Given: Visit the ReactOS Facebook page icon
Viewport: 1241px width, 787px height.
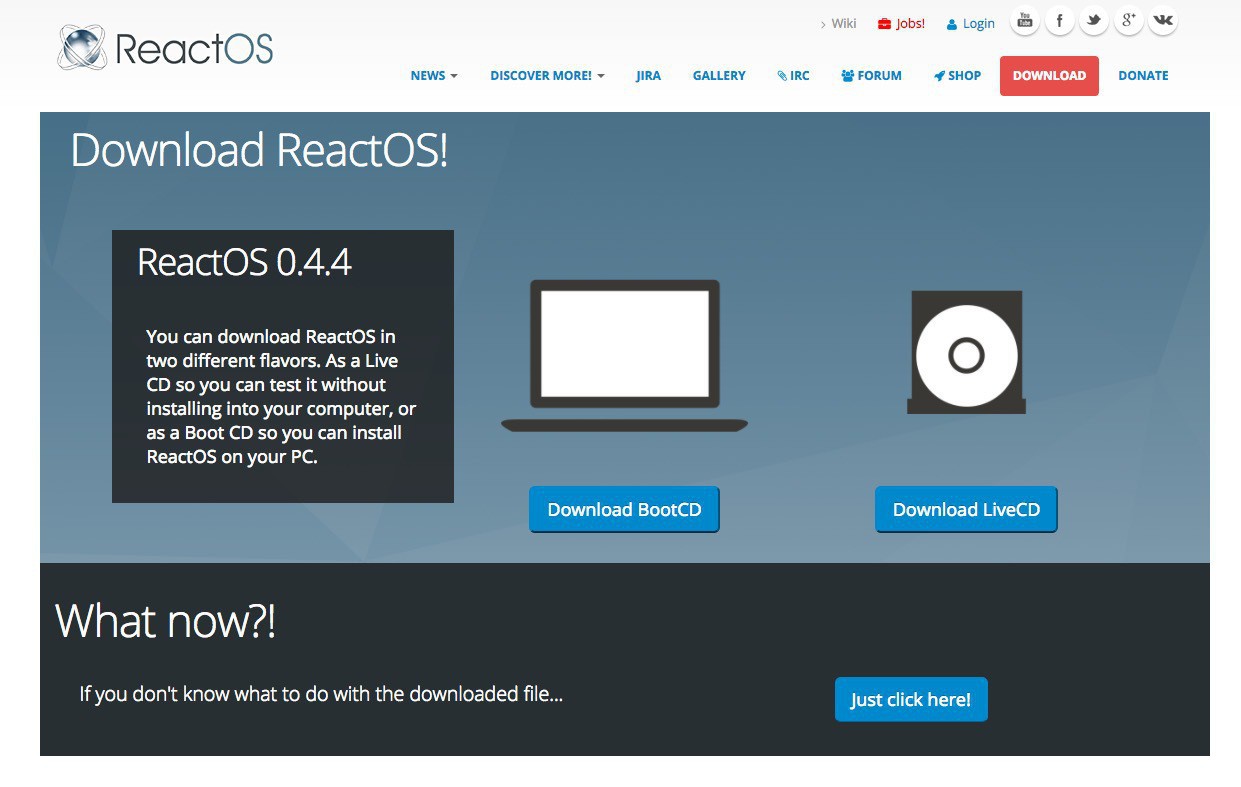Looking at the screenshot, I should click(x=1059, y=20).
